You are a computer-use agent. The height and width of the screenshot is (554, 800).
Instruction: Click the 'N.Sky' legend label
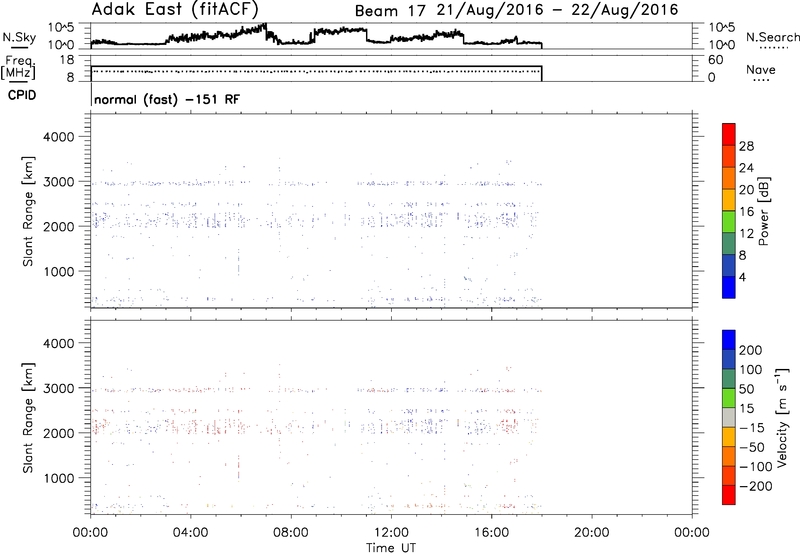(19, 37)
